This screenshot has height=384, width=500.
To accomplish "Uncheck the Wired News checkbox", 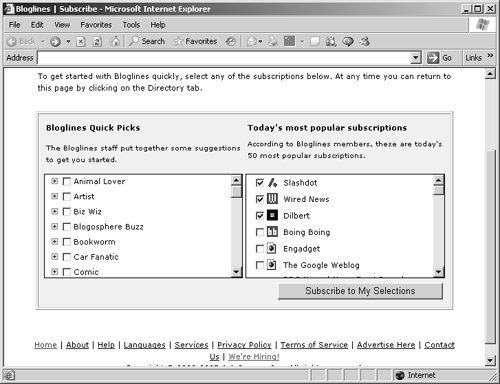I will pos(260,199).
